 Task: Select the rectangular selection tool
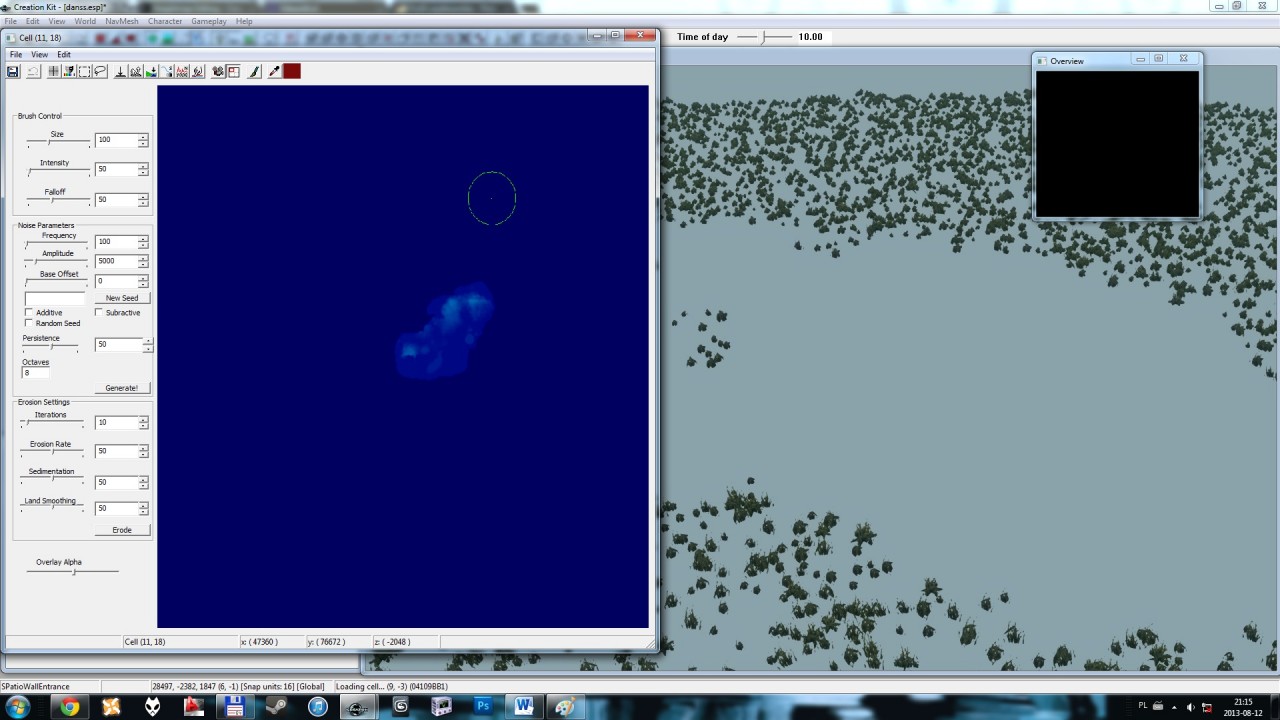[85, 71]
